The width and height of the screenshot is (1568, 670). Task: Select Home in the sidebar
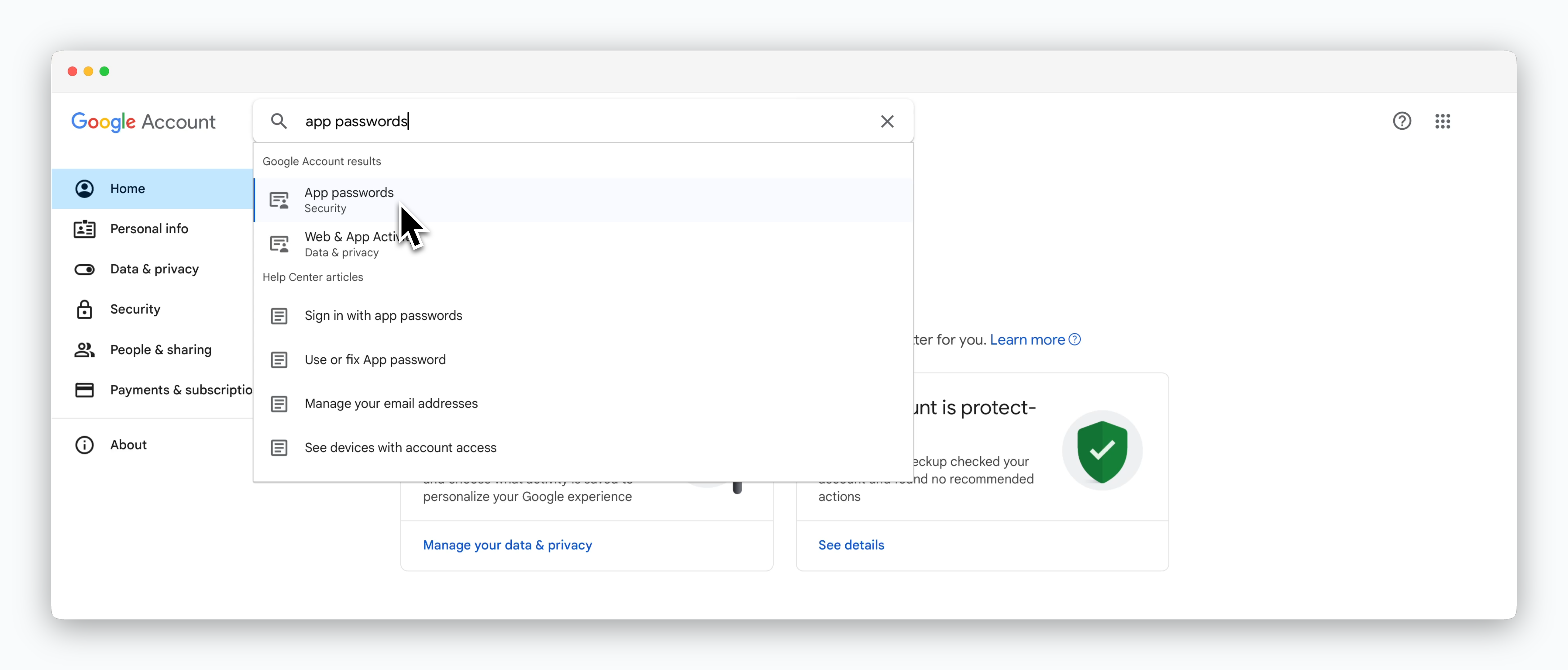click(153, 189)
